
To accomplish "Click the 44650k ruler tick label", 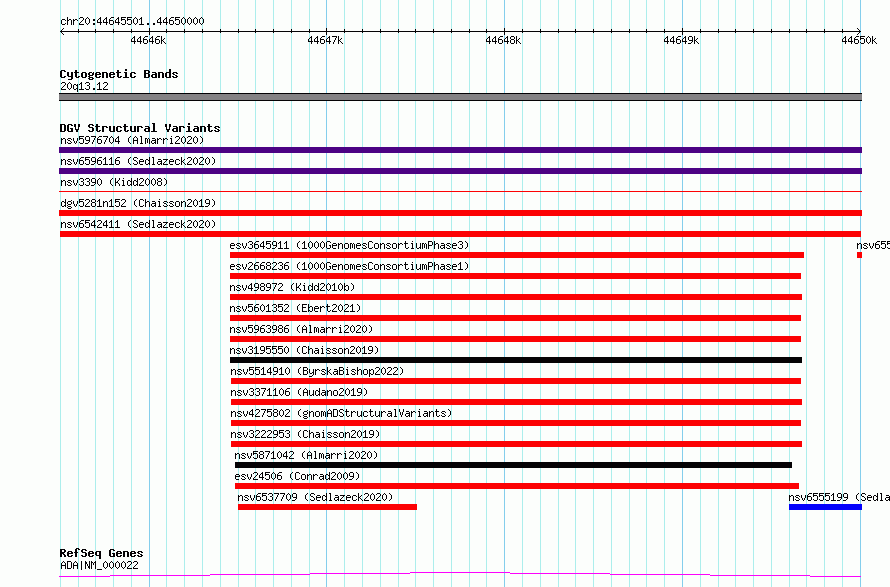I will (859, 40).
